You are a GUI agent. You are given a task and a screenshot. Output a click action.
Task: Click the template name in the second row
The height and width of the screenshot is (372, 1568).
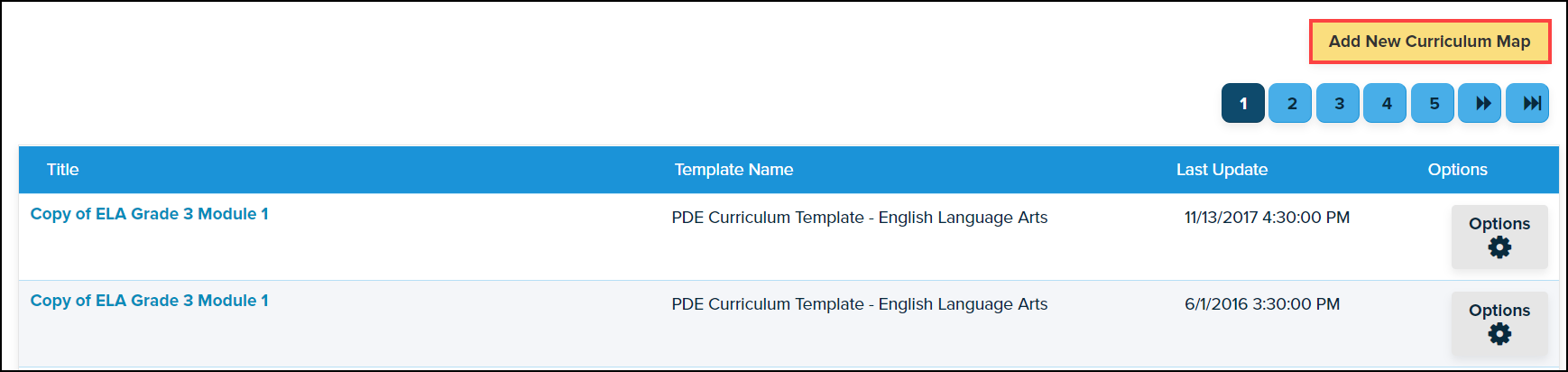859,304
